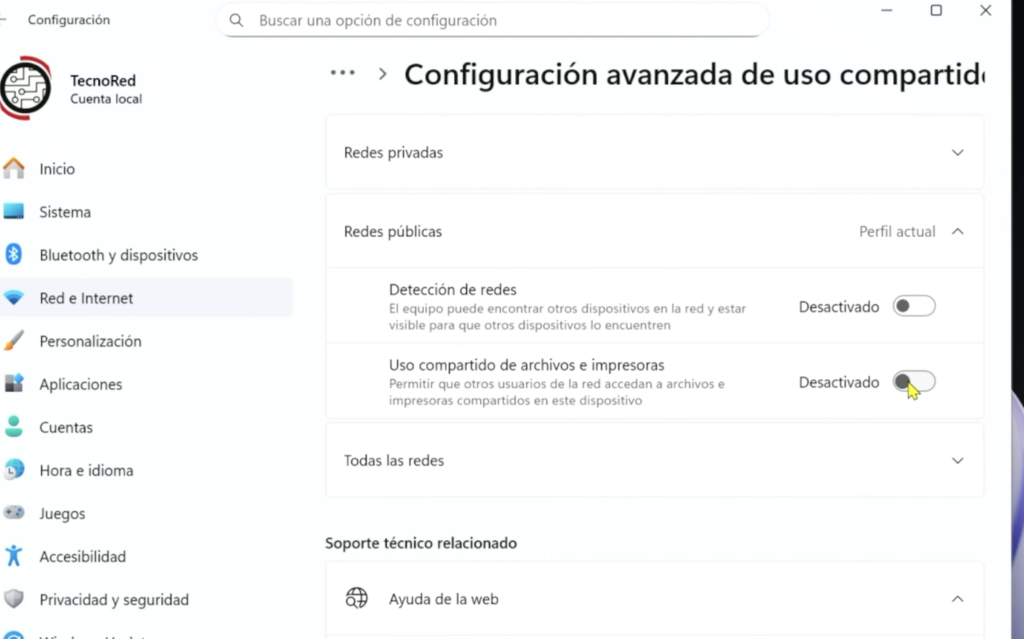Click the Juegos gamepad icon

point(14,513)
